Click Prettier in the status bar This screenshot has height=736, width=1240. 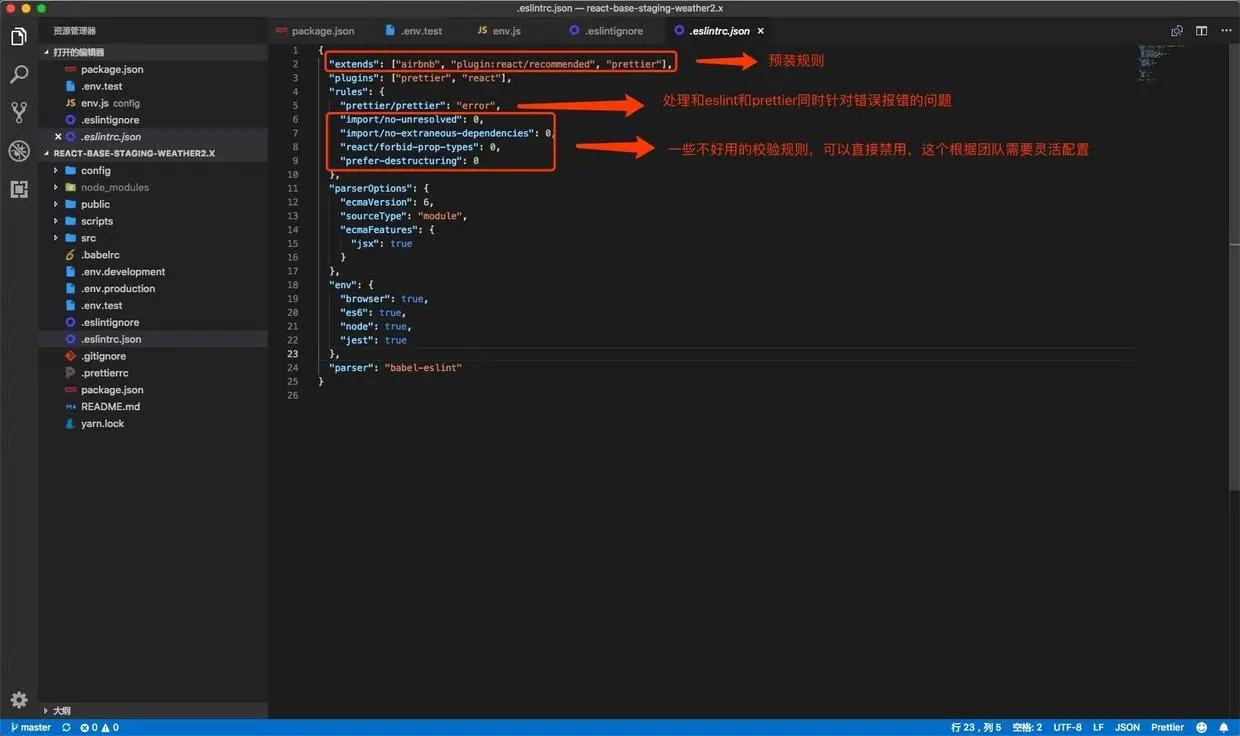pyautogui.click(x=1166, y=727)
